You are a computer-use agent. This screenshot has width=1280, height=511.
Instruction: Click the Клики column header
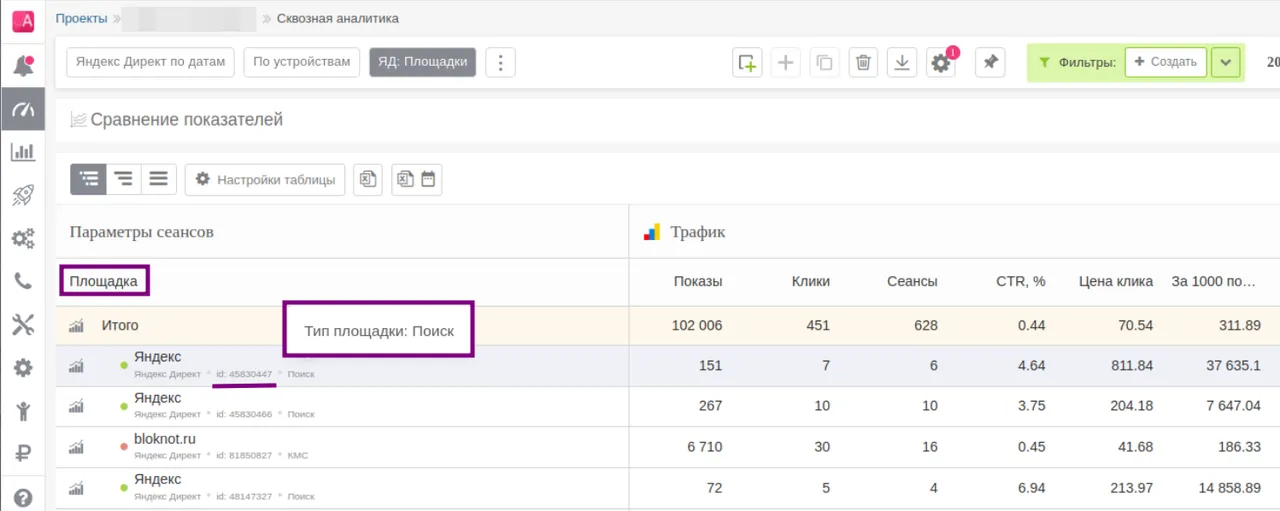coord(811,281)
